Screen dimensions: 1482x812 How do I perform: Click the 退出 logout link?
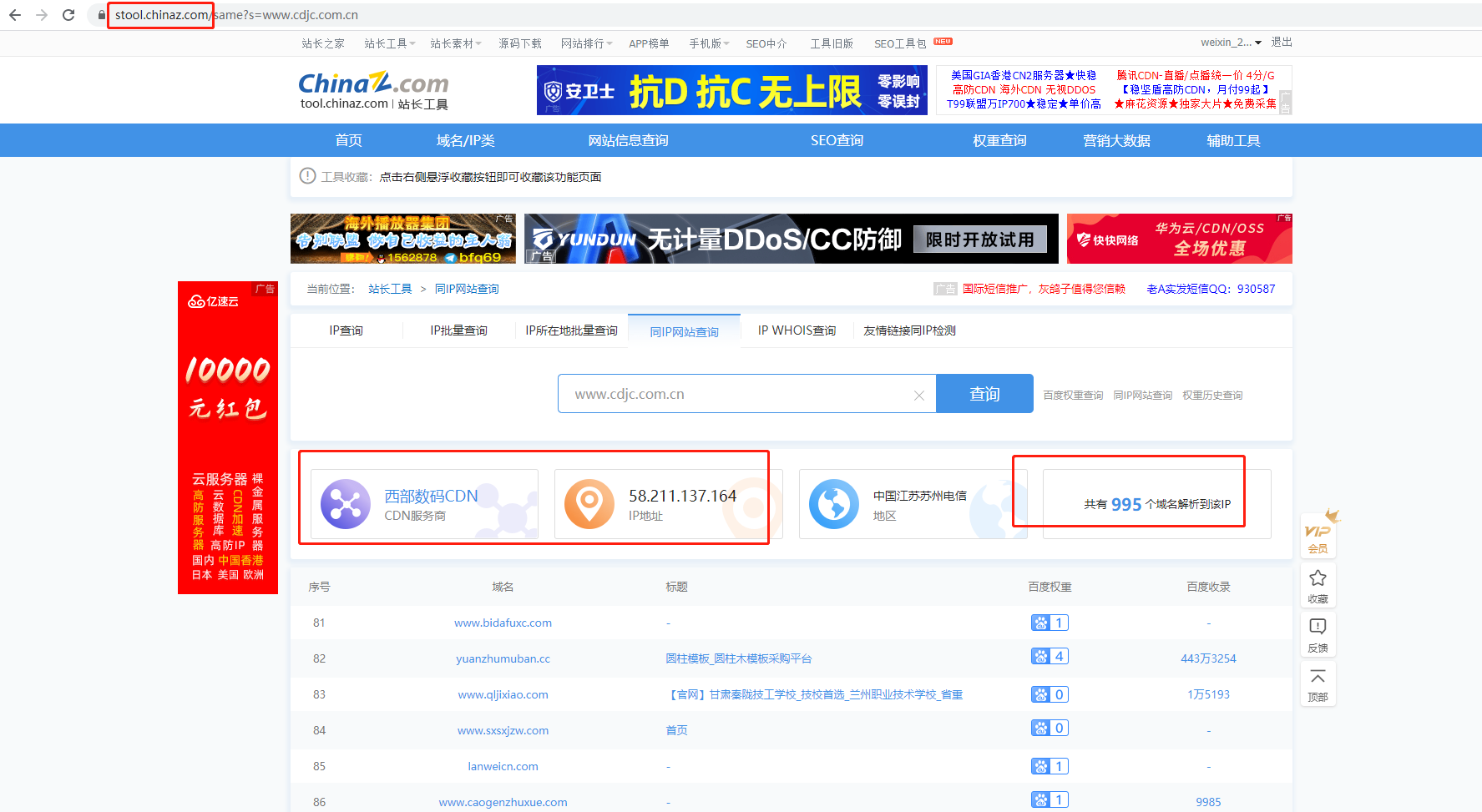(x=1281, y=43)
